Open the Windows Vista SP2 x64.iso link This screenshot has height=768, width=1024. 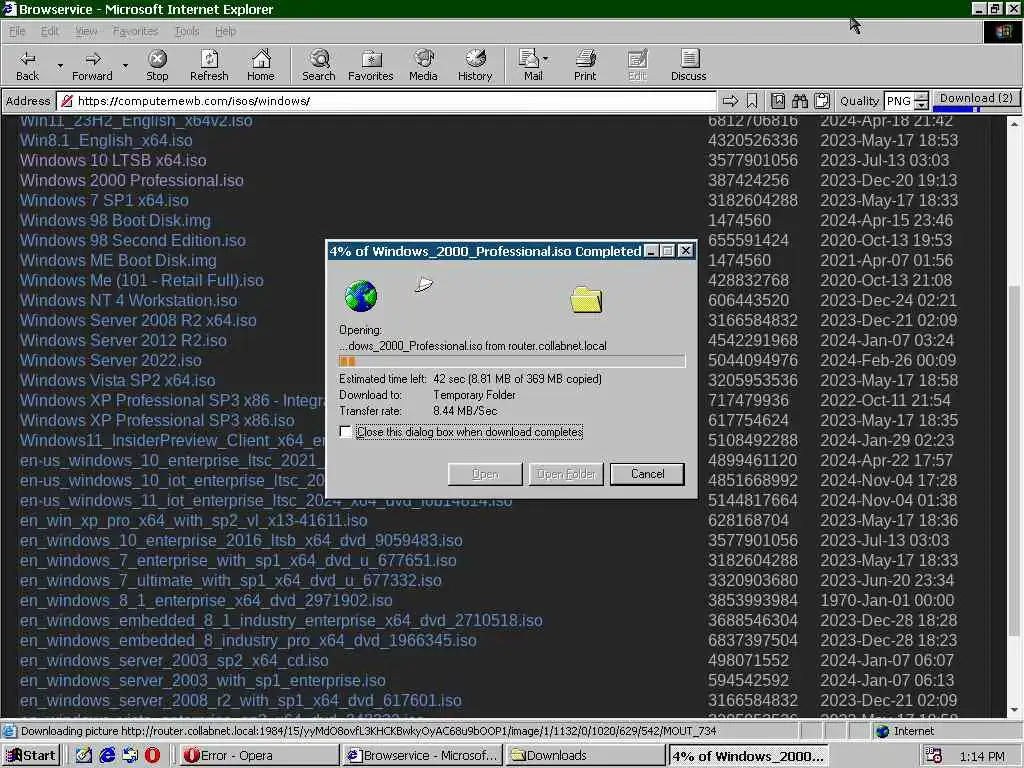click(118, 380)
